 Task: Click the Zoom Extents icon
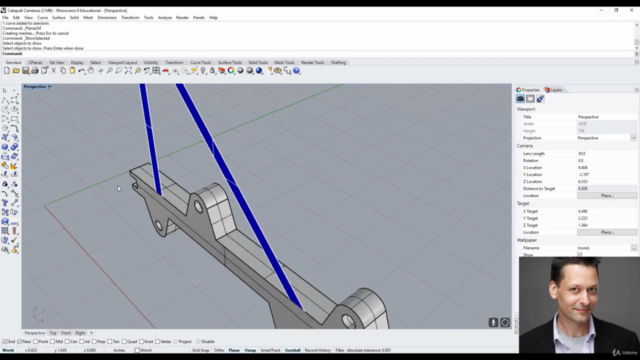point(128,71)
